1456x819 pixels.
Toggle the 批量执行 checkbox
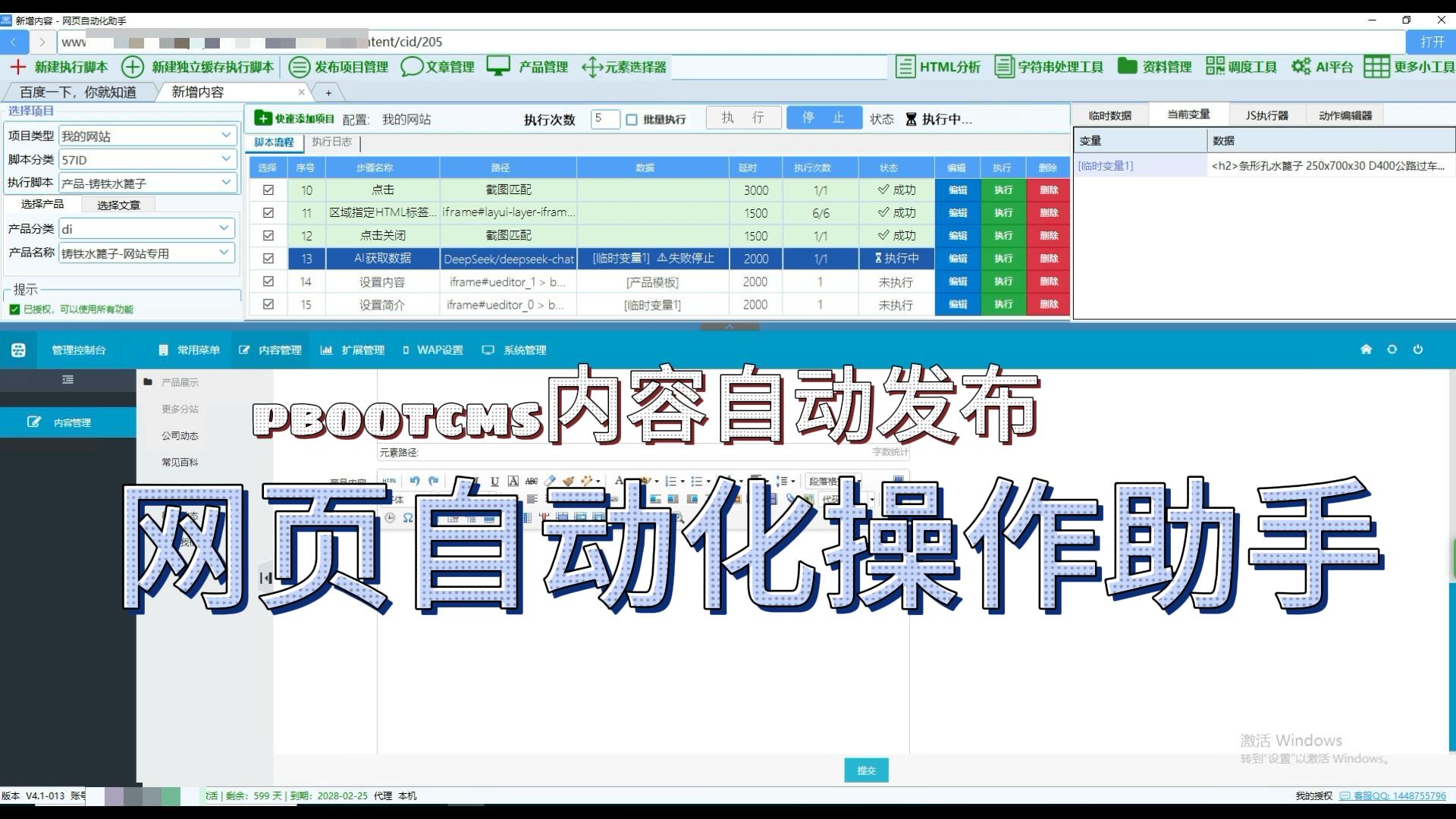[631, 120]
